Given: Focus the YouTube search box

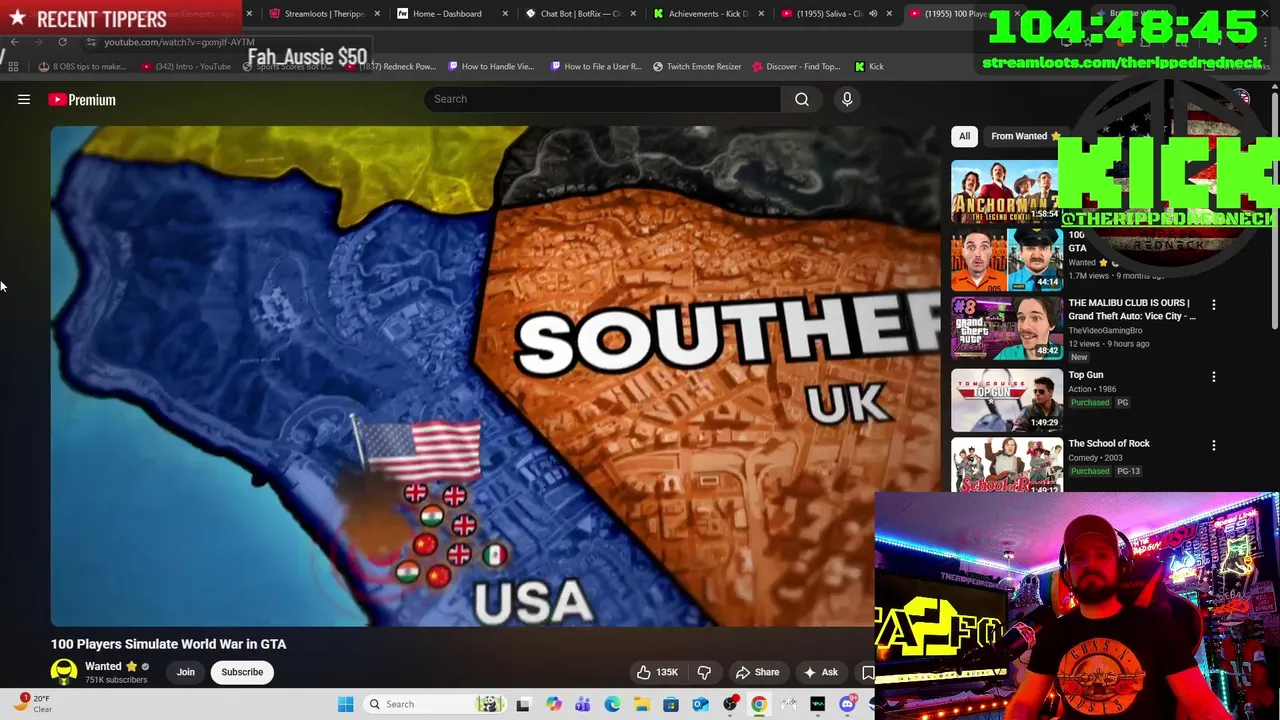Looking at the screenshot, I should [x=603, y=99].
